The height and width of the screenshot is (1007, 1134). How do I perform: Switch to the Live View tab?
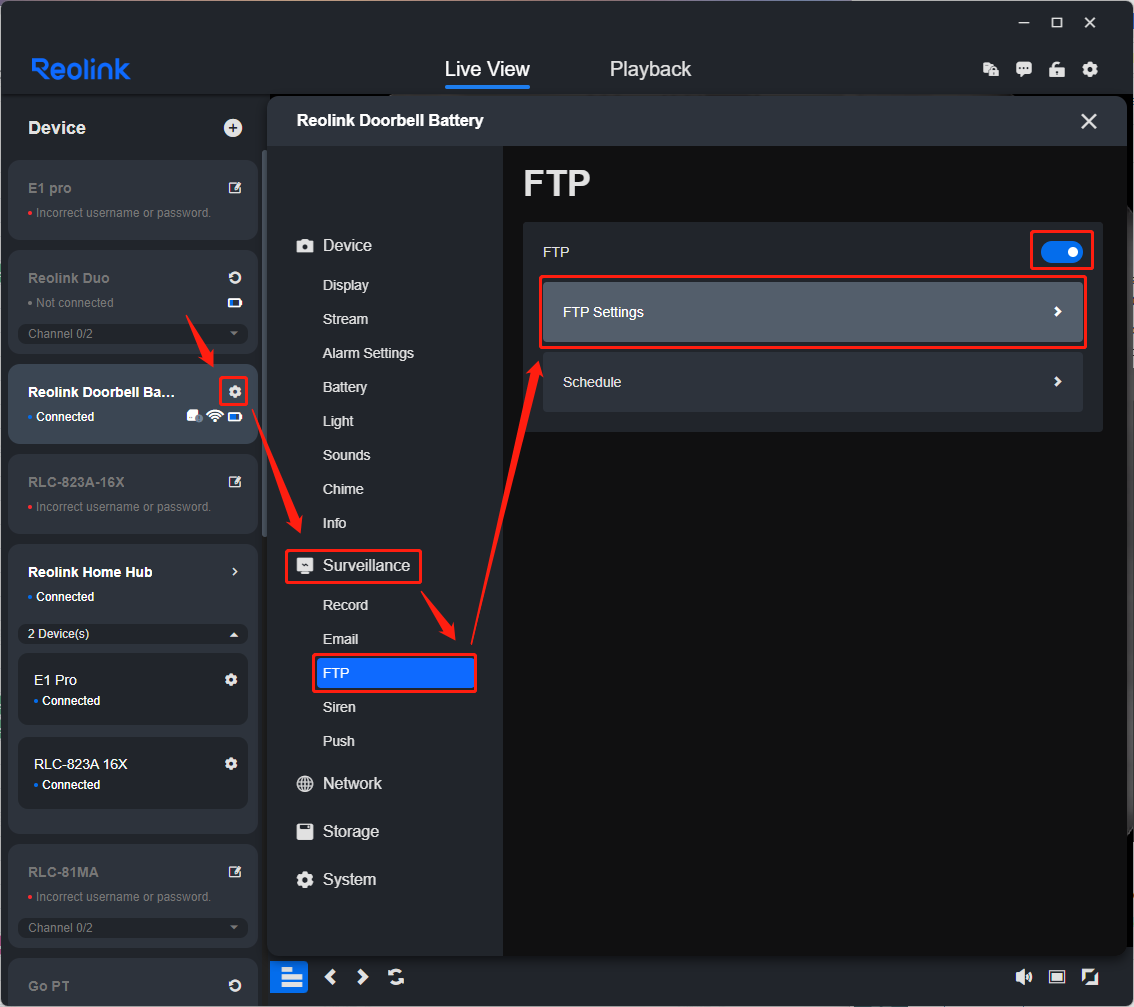(487, 69)
